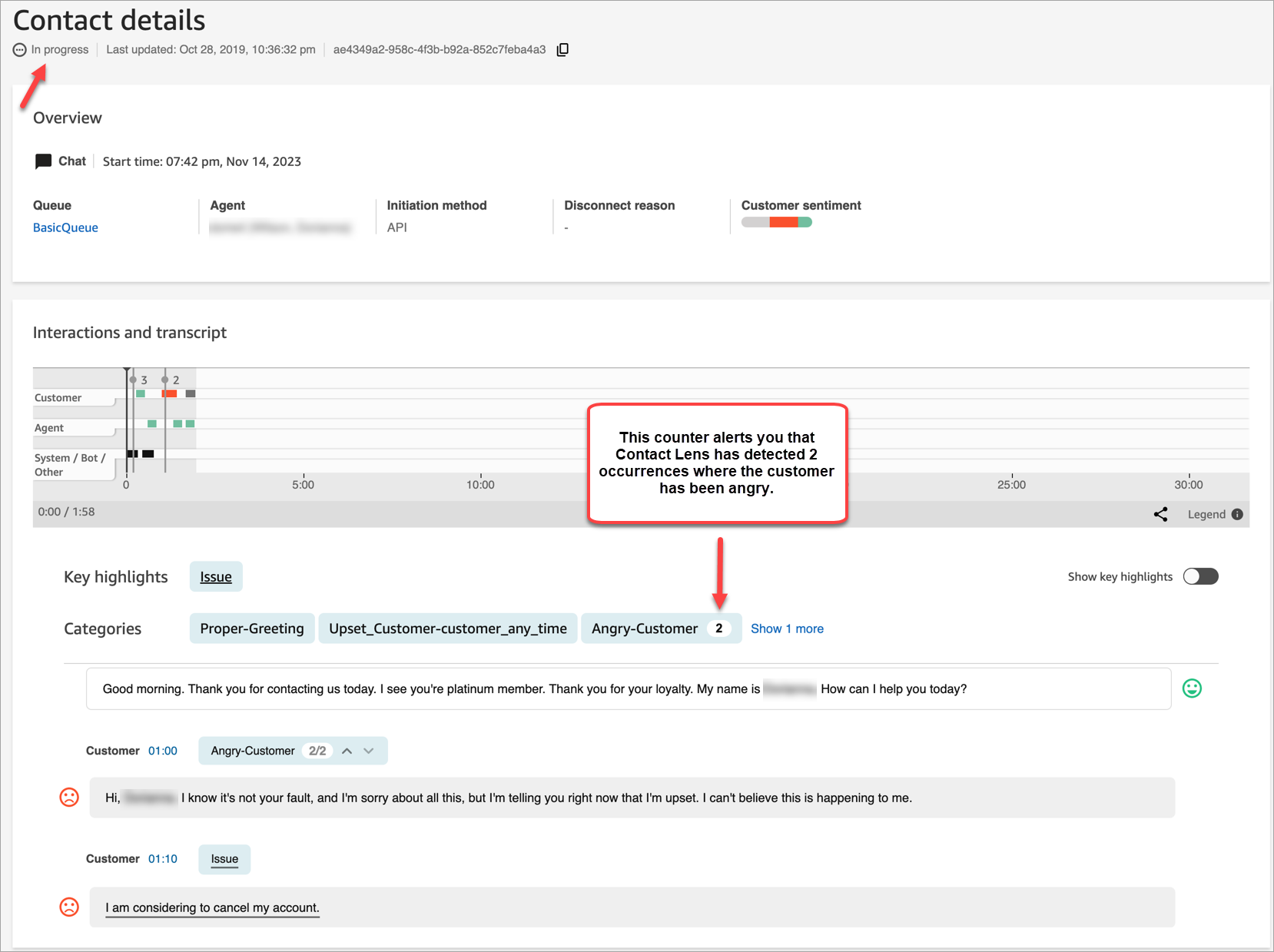Click the Customer sentiment bar

[775, 221]
